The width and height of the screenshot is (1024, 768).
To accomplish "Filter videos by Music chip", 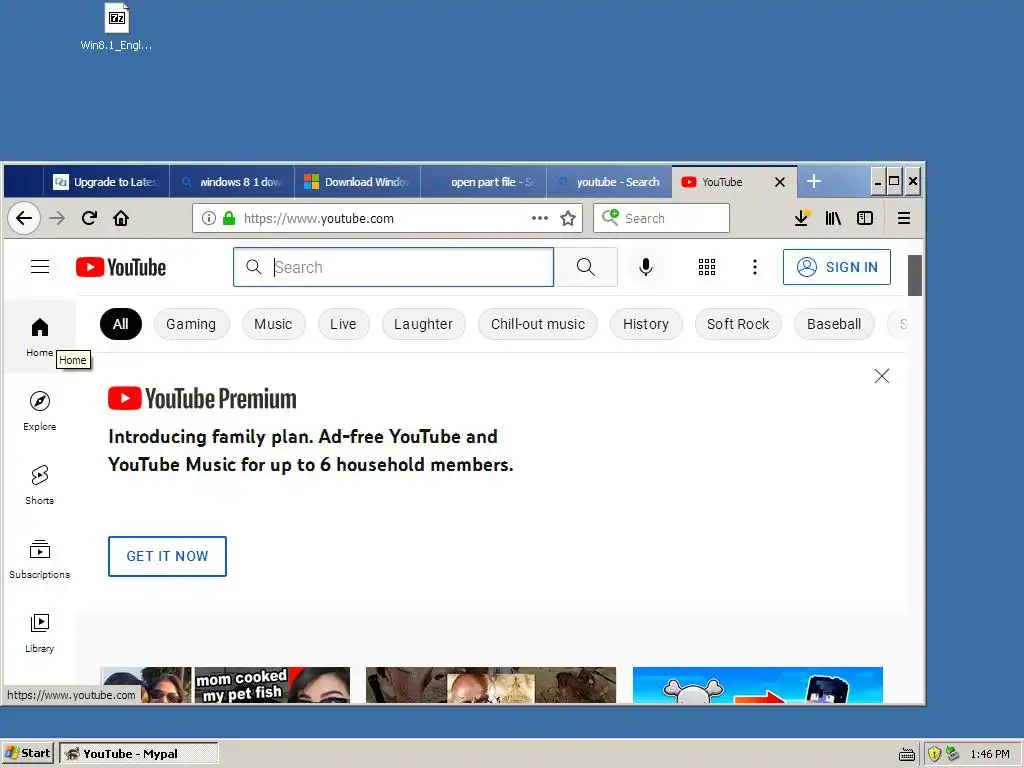I will pos(273,324).
